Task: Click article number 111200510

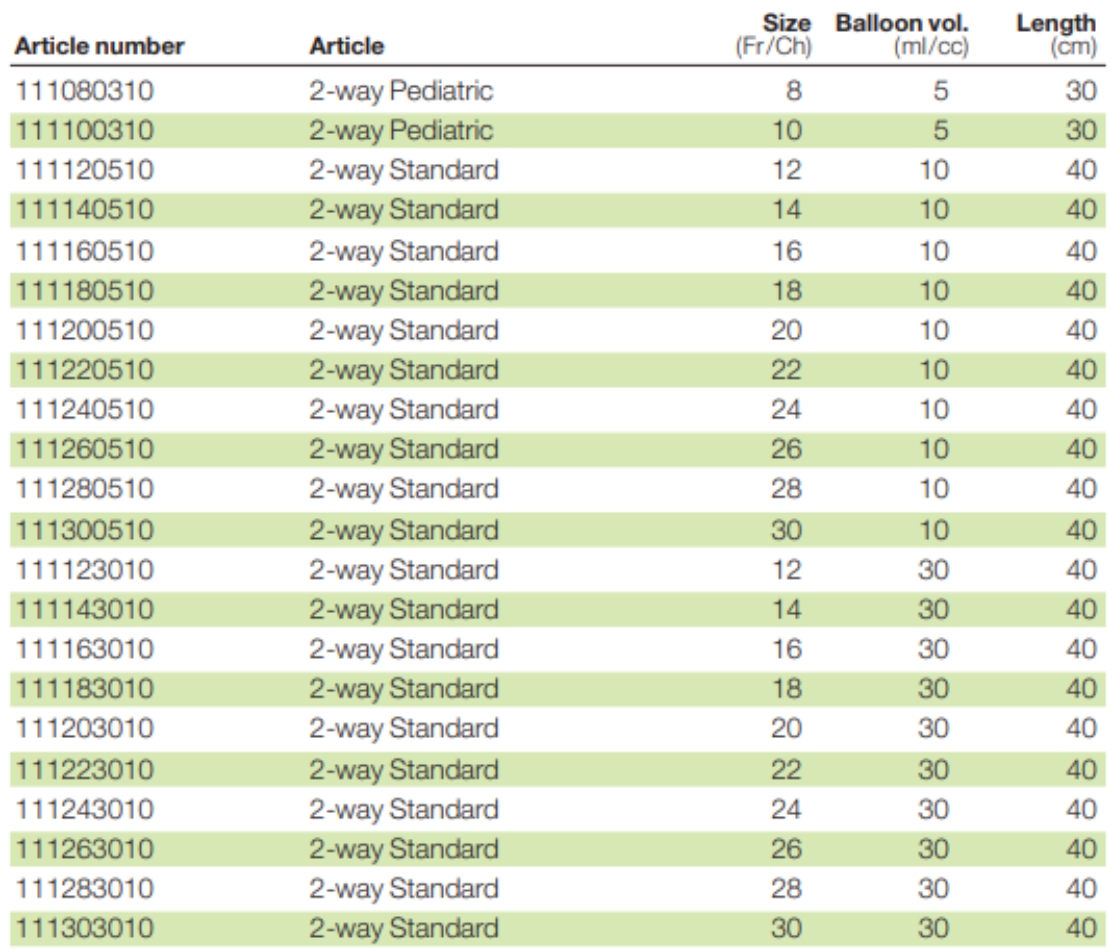Action: click(84, 331)
